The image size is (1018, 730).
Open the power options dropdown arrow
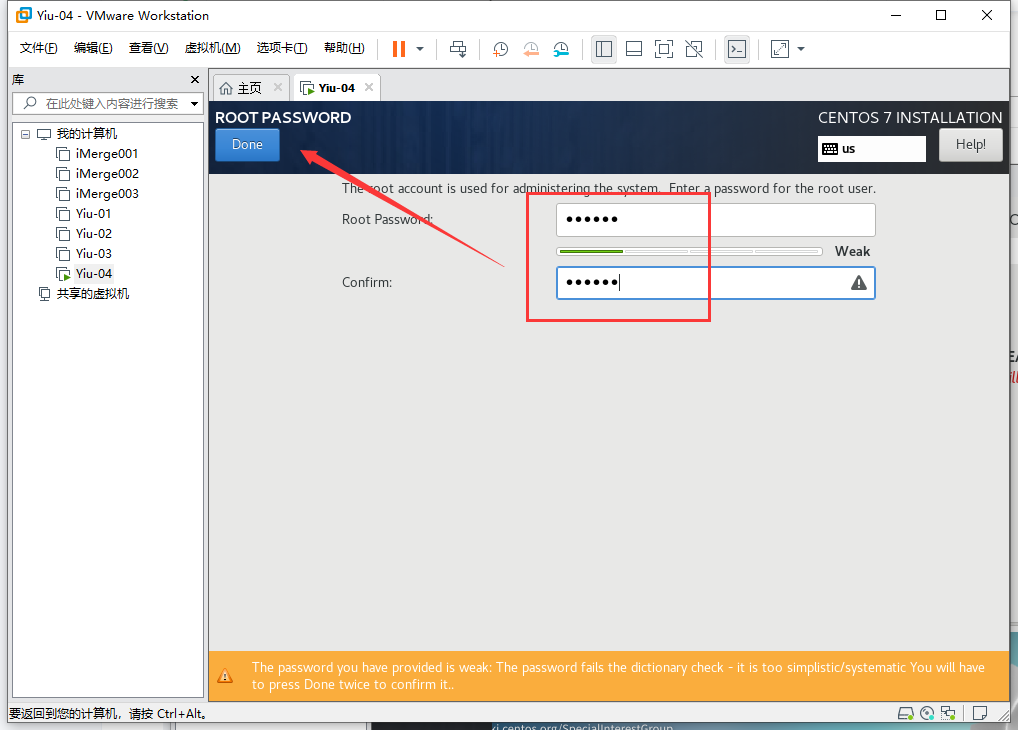(420, 49)
